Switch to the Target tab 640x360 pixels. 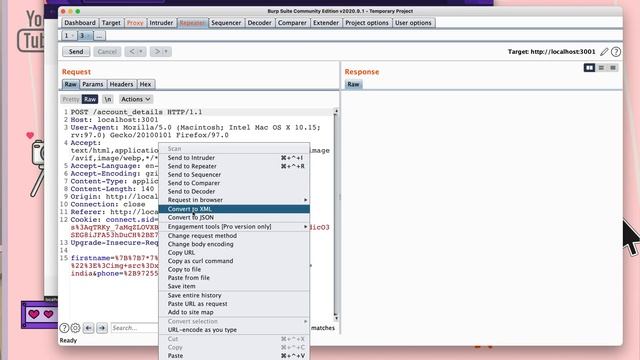(111, 23)
